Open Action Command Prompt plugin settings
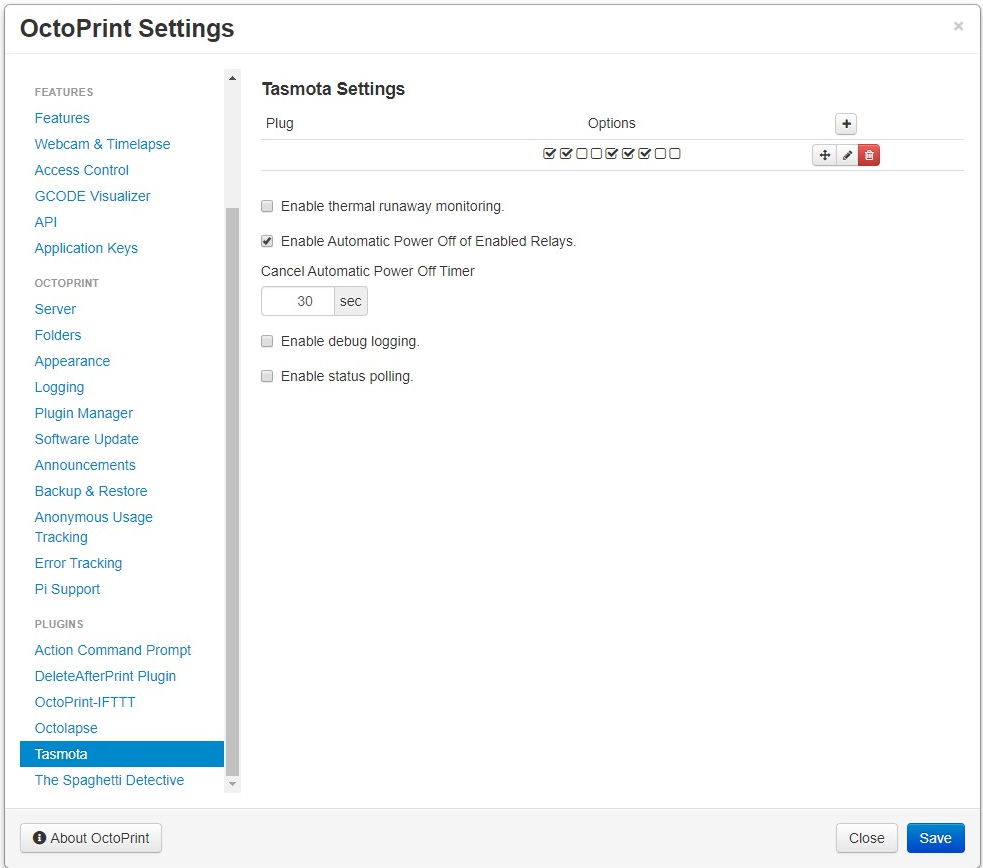The image size is (983, 868). [113, 651]
